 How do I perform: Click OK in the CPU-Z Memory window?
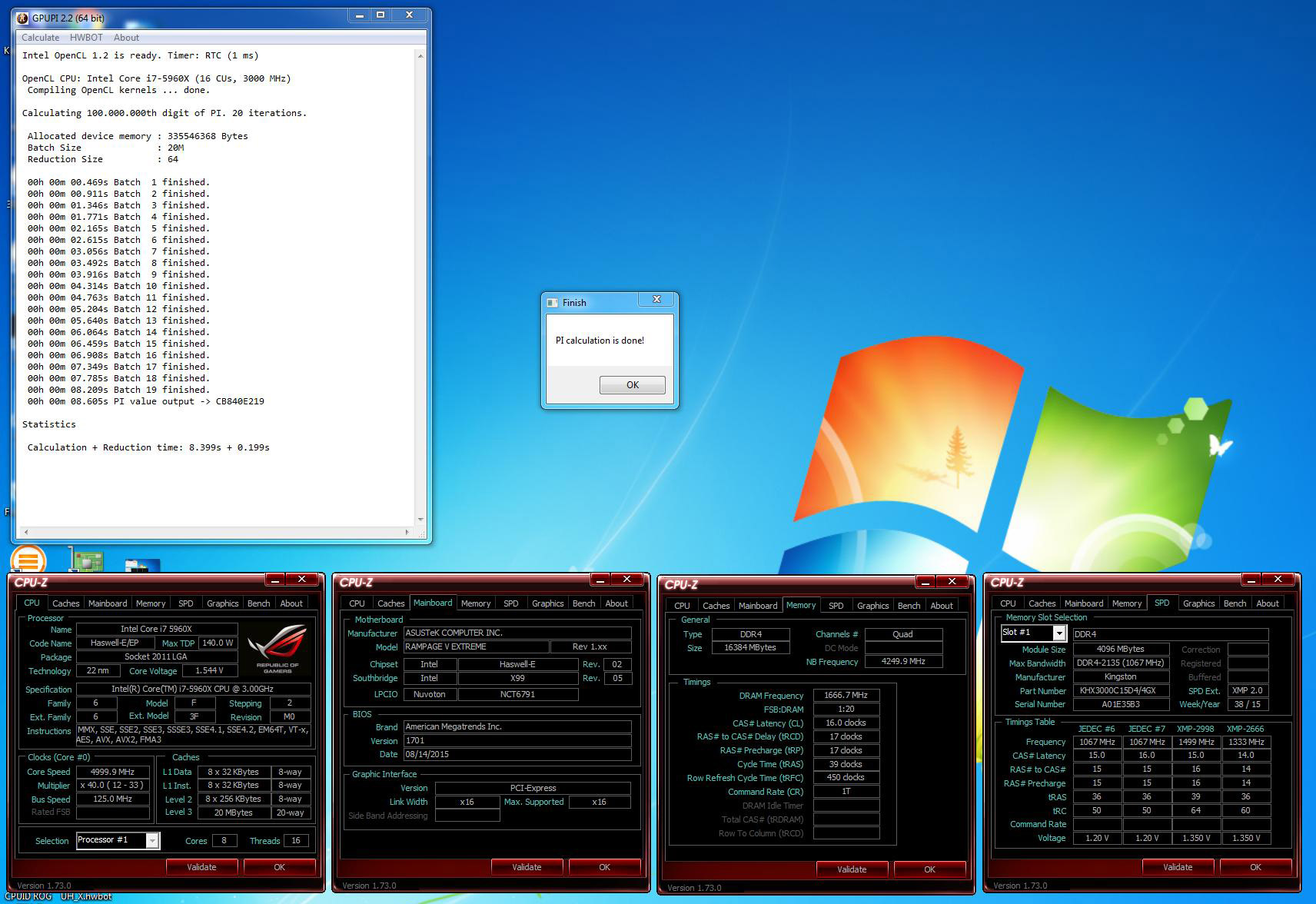[930, 869]
